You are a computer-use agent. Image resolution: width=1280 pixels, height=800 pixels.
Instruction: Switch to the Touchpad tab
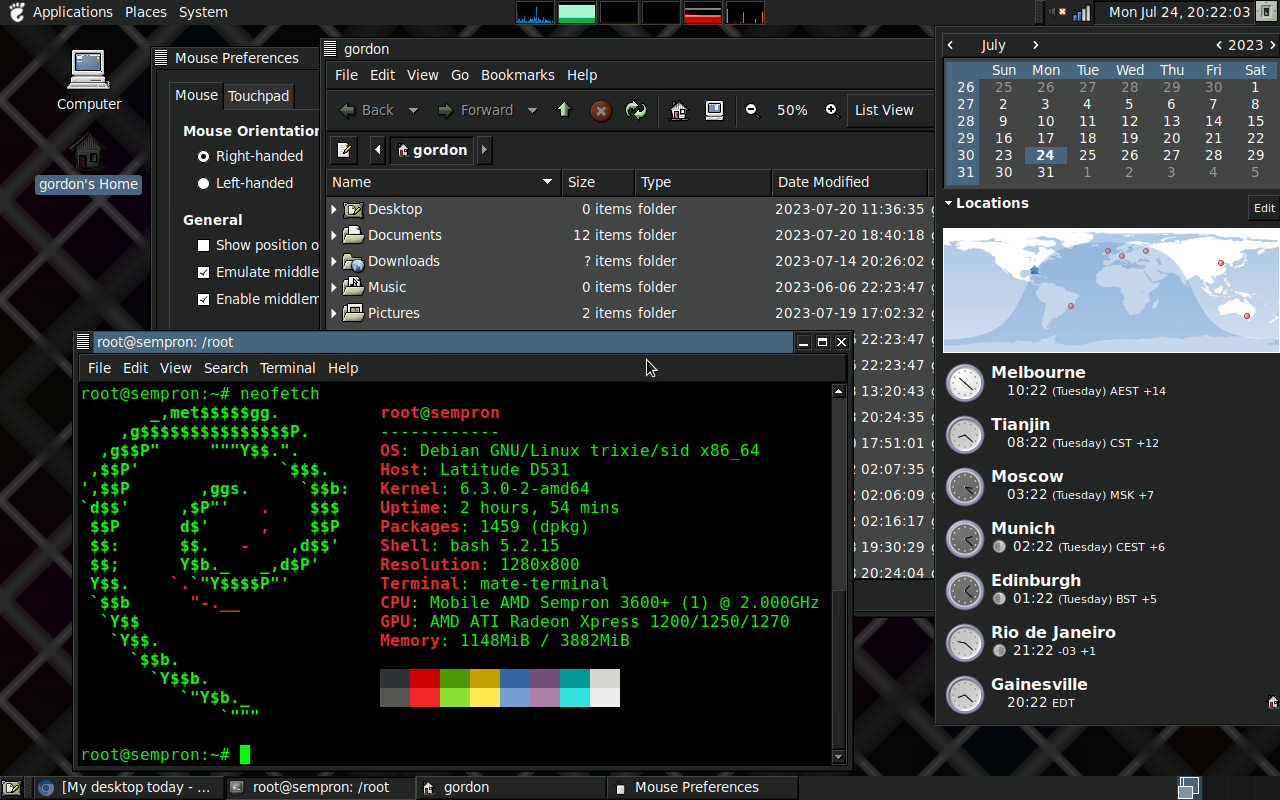[258, 96]
